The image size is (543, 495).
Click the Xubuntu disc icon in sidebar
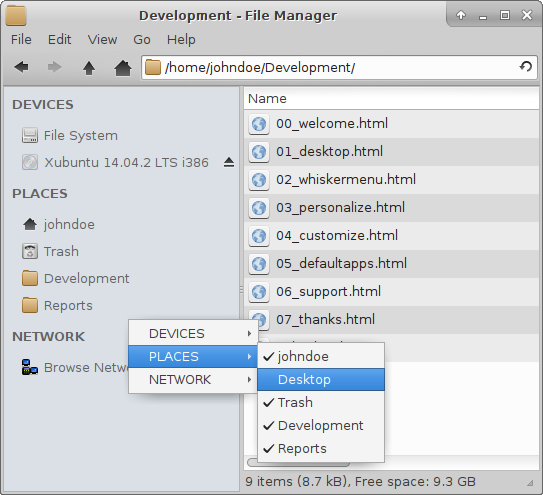pos(30,162)
